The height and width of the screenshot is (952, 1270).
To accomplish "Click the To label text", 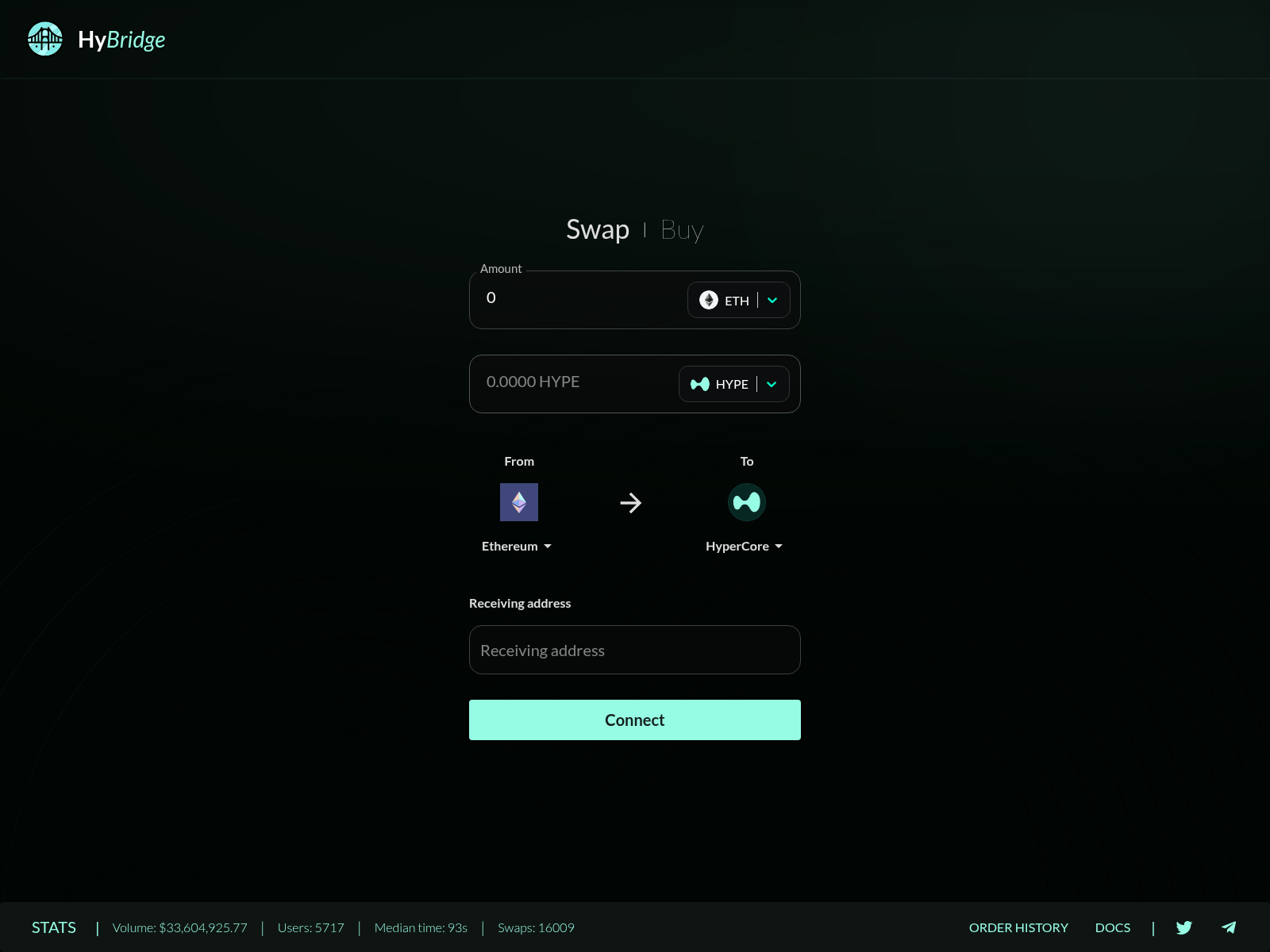I will pyautogui.click(x=747, y=462).
